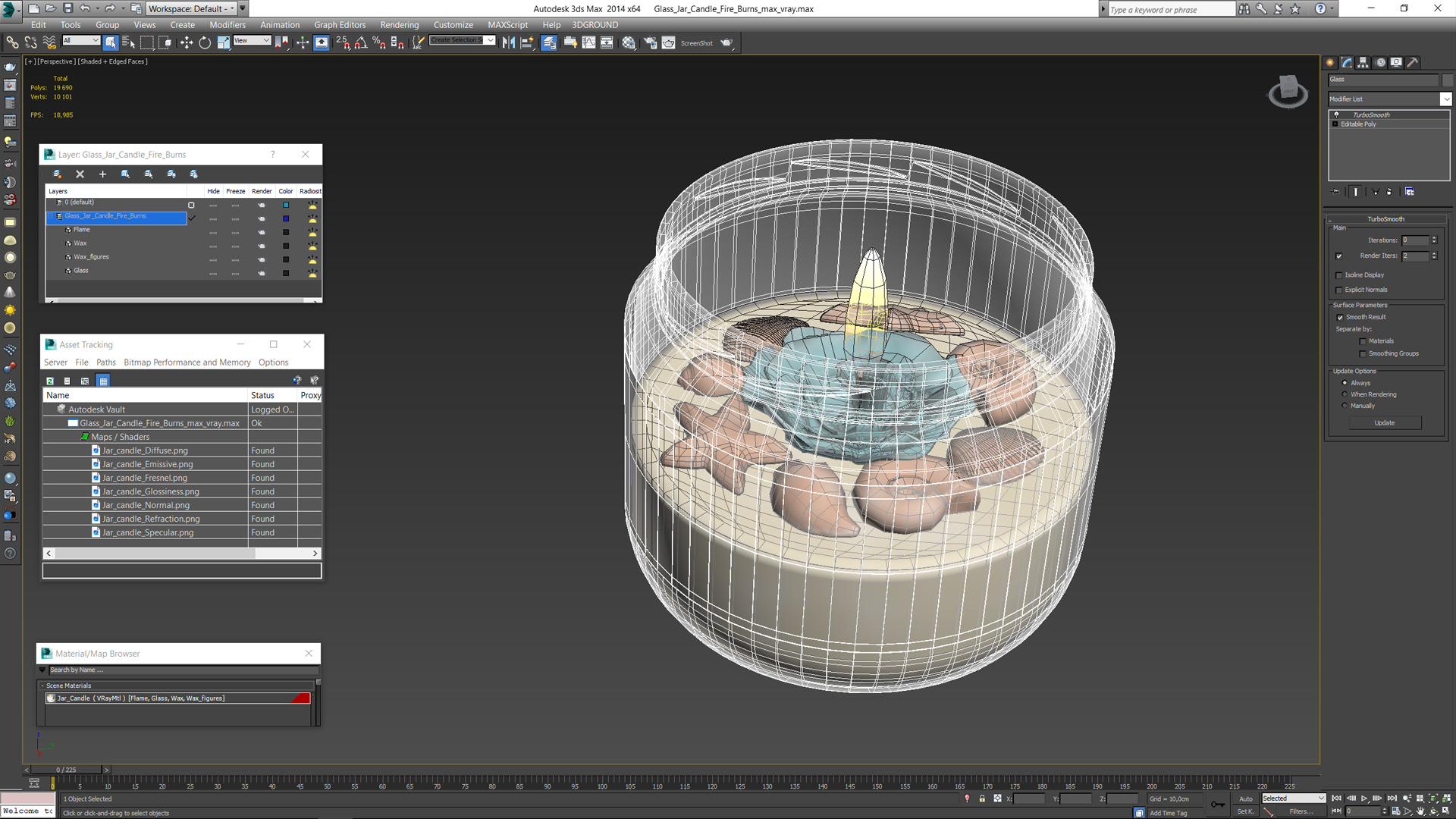Uncheck the Smooth Result checkbox
1456x819 pixels.
click(1340, 318)
